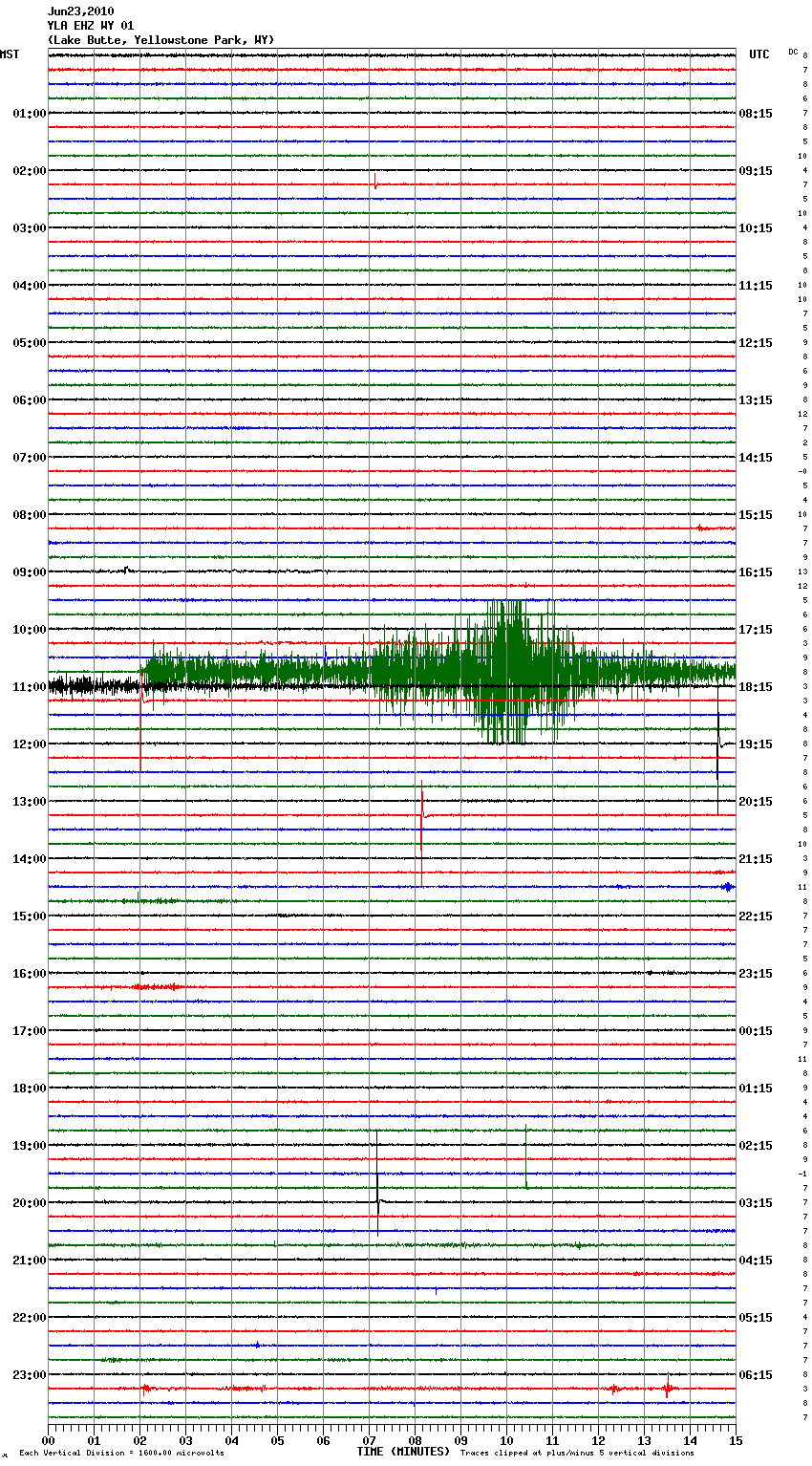Click the 06:15 UTC time label
This screenshot has width=812, height=1466.
click(756, 1375)
